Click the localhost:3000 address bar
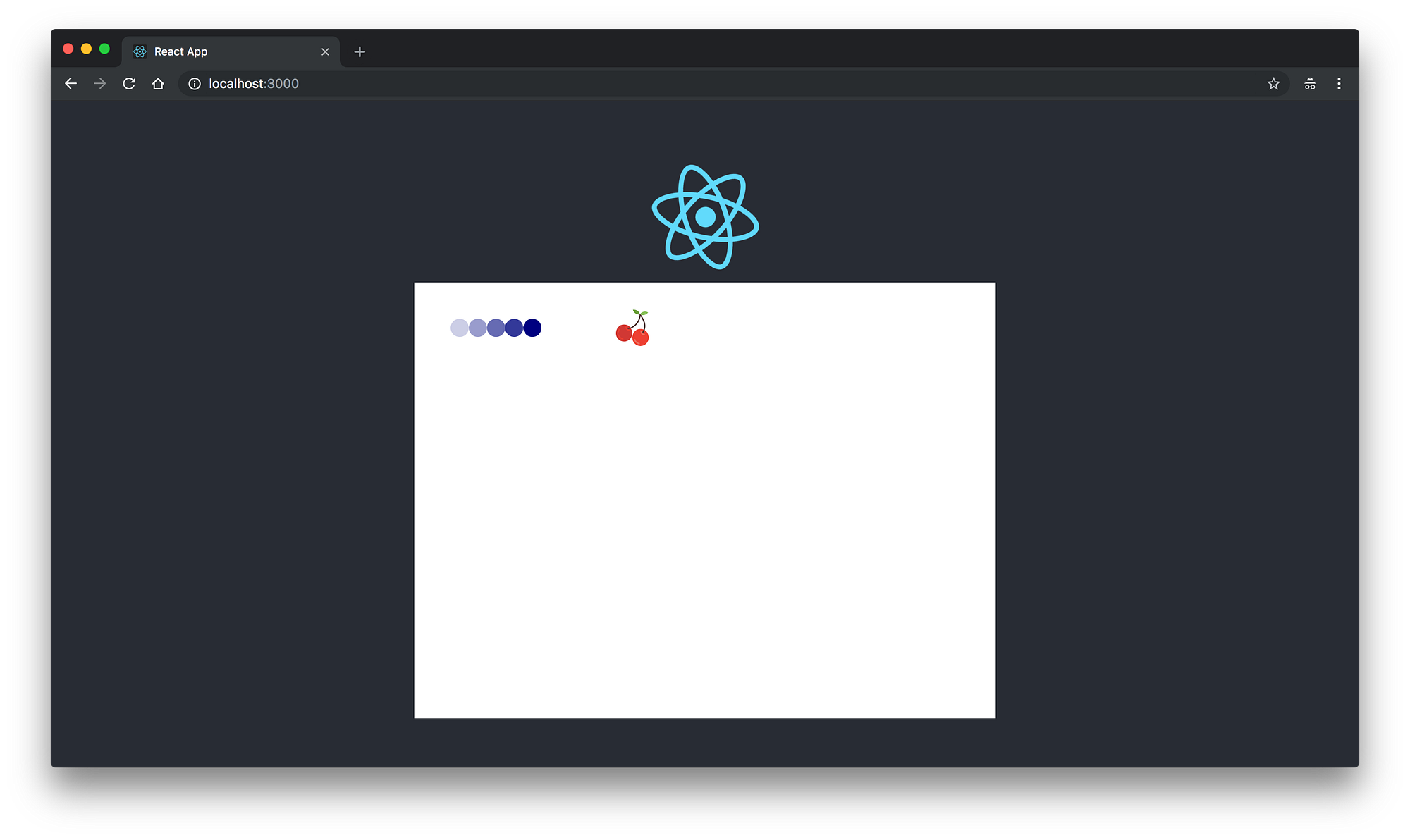1410x840 pixels. click(x=564, y=84)
